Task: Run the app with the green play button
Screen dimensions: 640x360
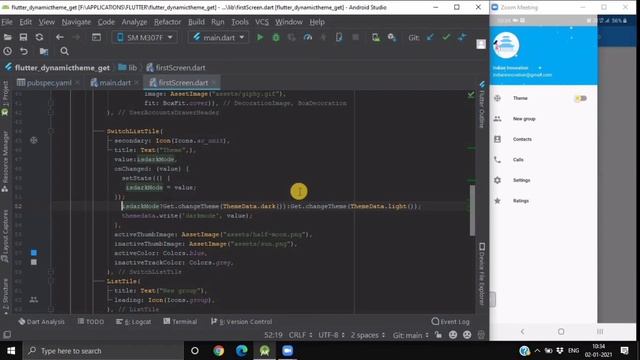Action: click(260, 37)
